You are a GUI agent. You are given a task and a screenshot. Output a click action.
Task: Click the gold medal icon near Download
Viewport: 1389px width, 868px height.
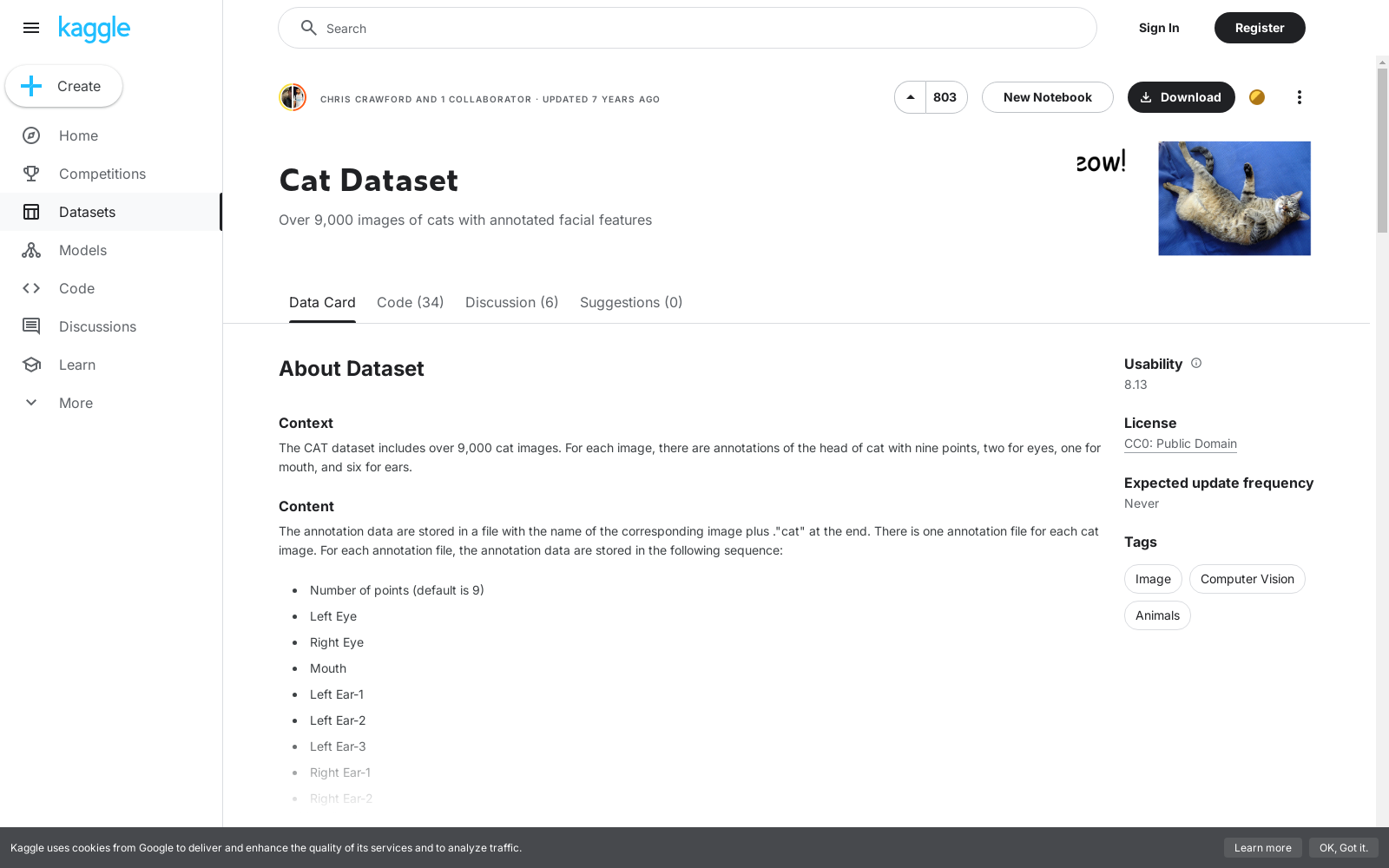pyautogui.click(x=1256, y=97)
